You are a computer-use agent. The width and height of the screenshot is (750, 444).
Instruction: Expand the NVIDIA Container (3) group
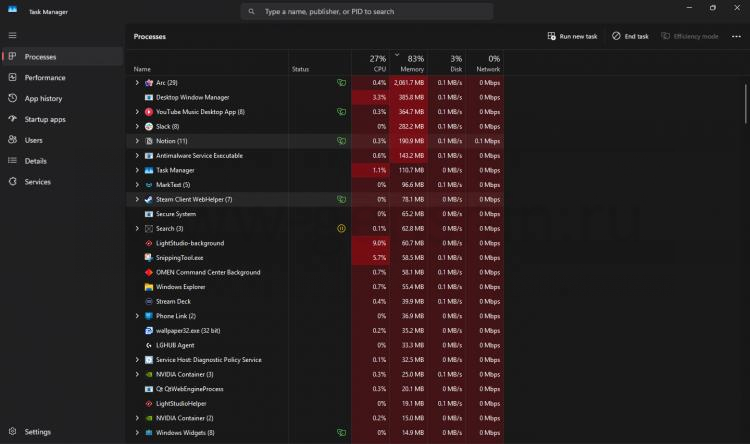[137, 375]
